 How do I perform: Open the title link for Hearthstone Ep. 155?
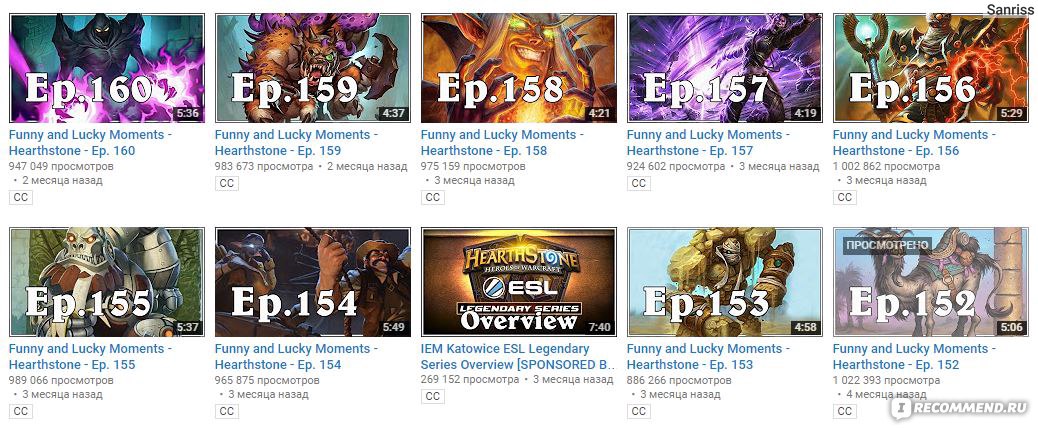[x=90, y=356]
